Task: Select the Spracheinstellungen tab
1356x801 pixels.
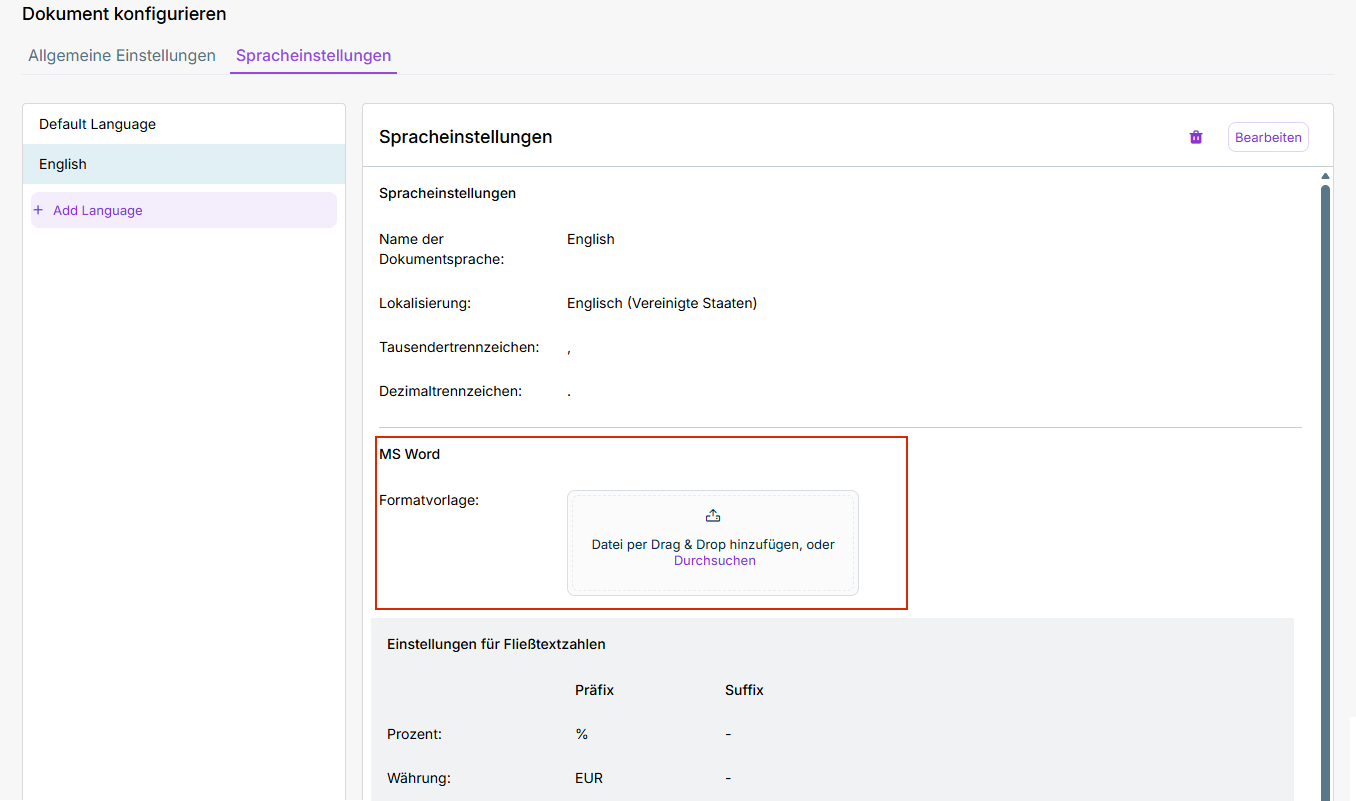Action: click(313, 56)
